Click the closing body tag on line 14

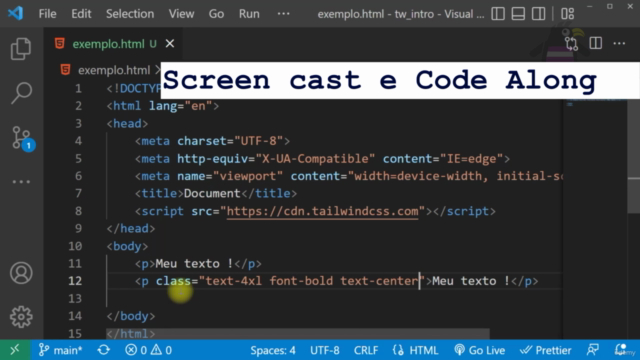point(131,316)
